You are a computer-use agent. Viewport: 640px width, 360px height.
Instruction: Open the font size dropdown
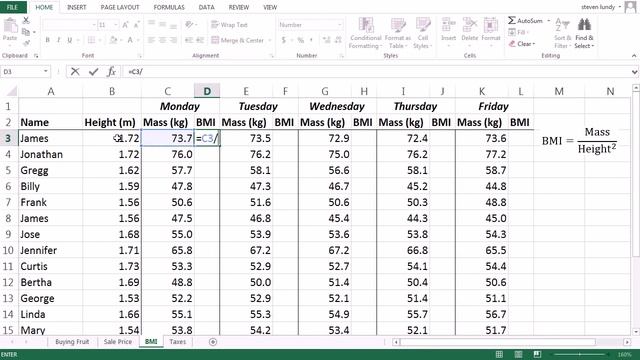pyautogui.click(x=116, y=25)
